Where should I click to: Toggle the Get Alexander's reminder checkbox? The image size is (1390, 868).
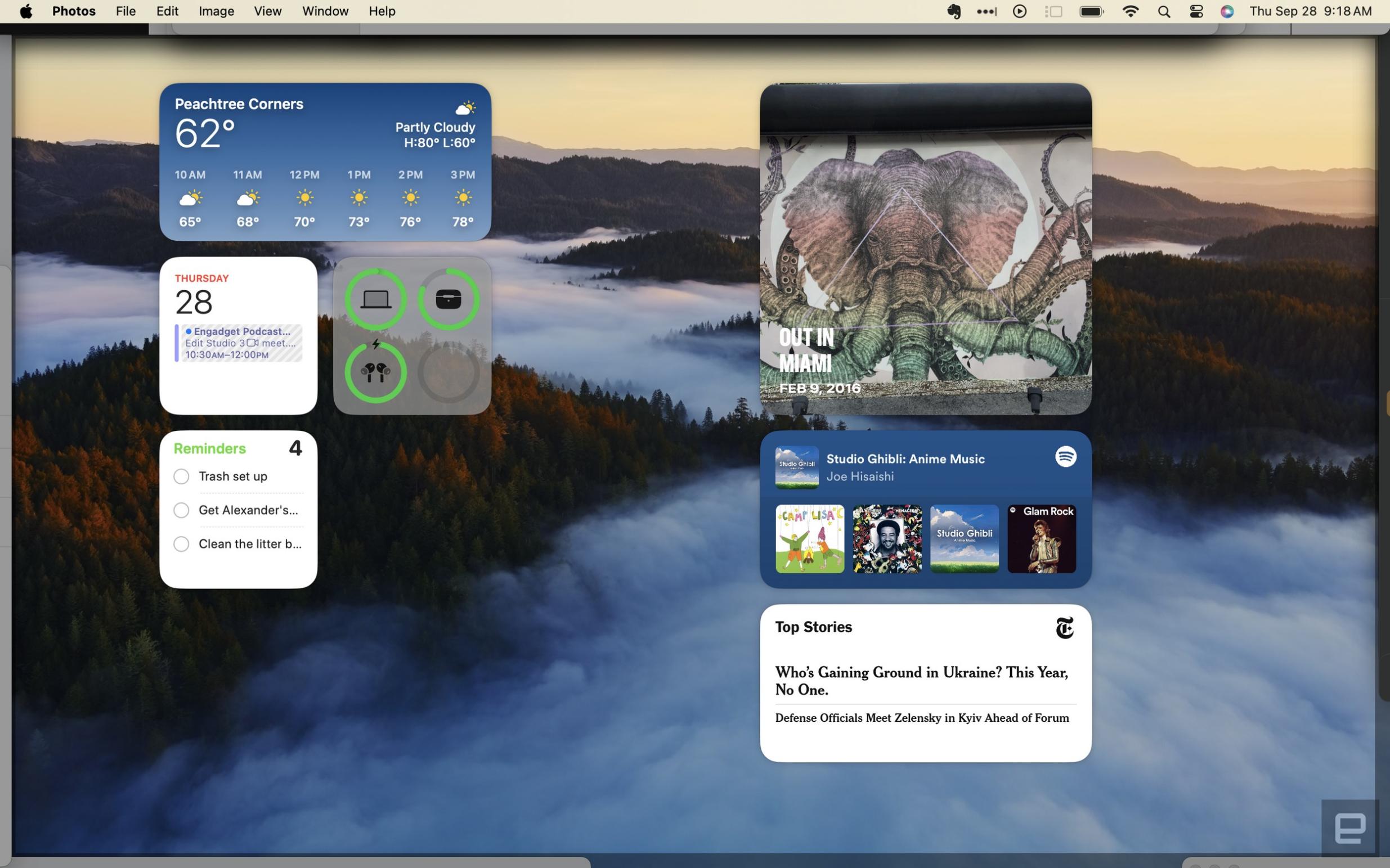click(182, 510)
